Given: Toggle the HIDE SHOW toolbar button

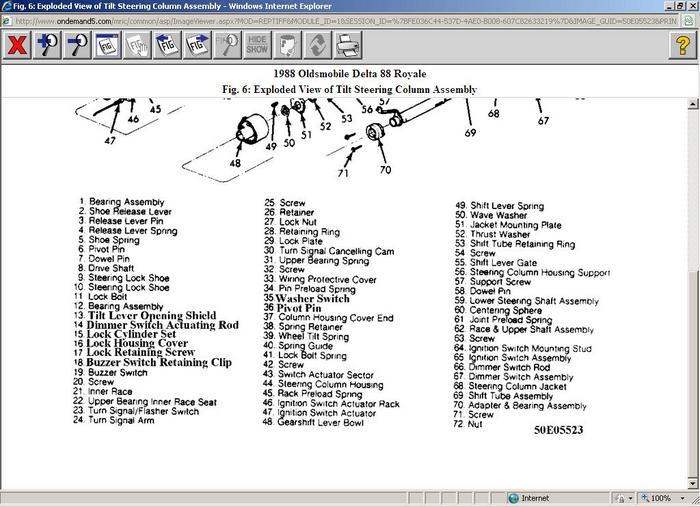Looking at the screenshot, I should (257, 45).
